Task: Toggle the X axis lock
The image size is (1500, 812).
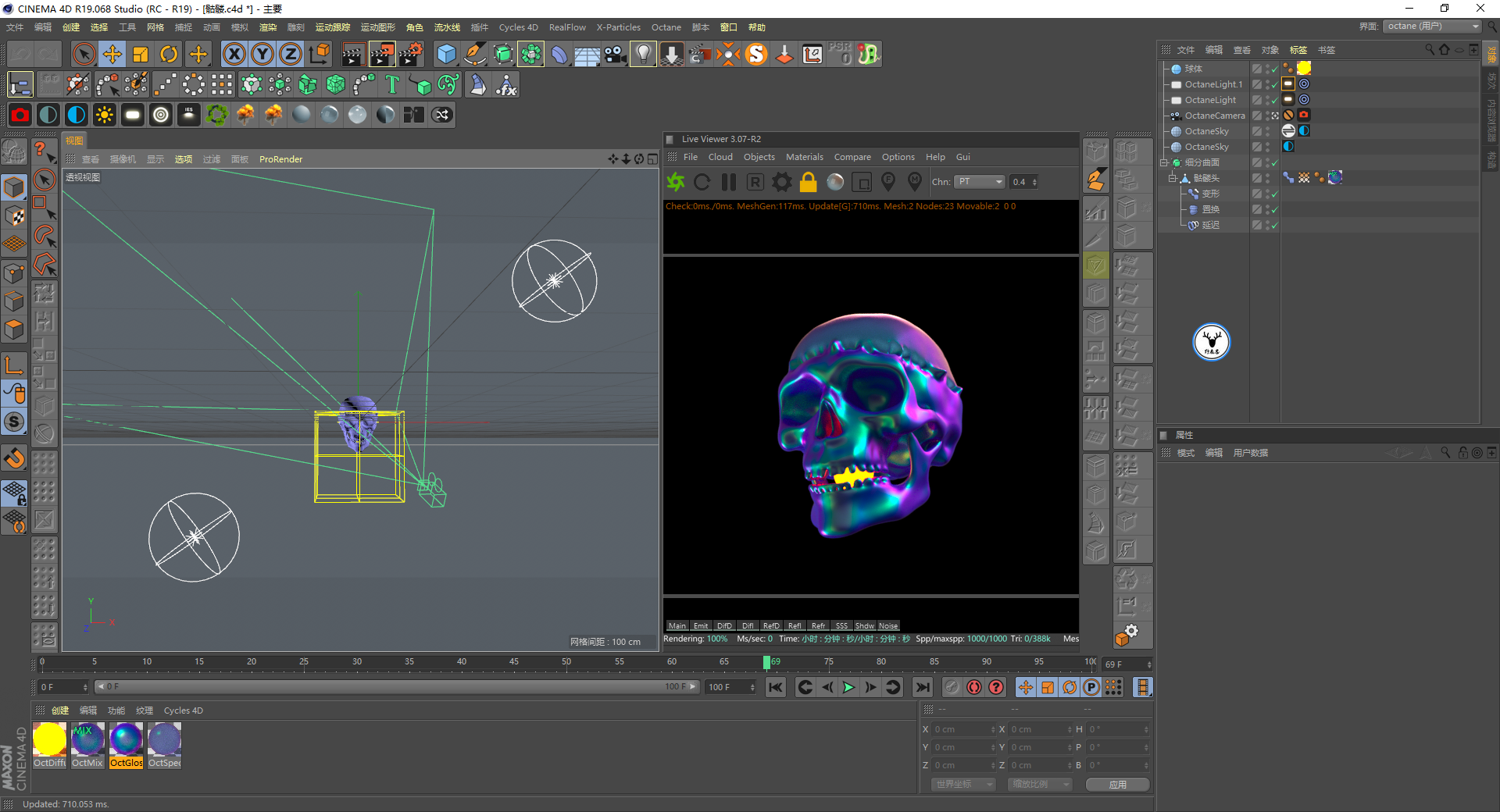Action: (234, 54)
